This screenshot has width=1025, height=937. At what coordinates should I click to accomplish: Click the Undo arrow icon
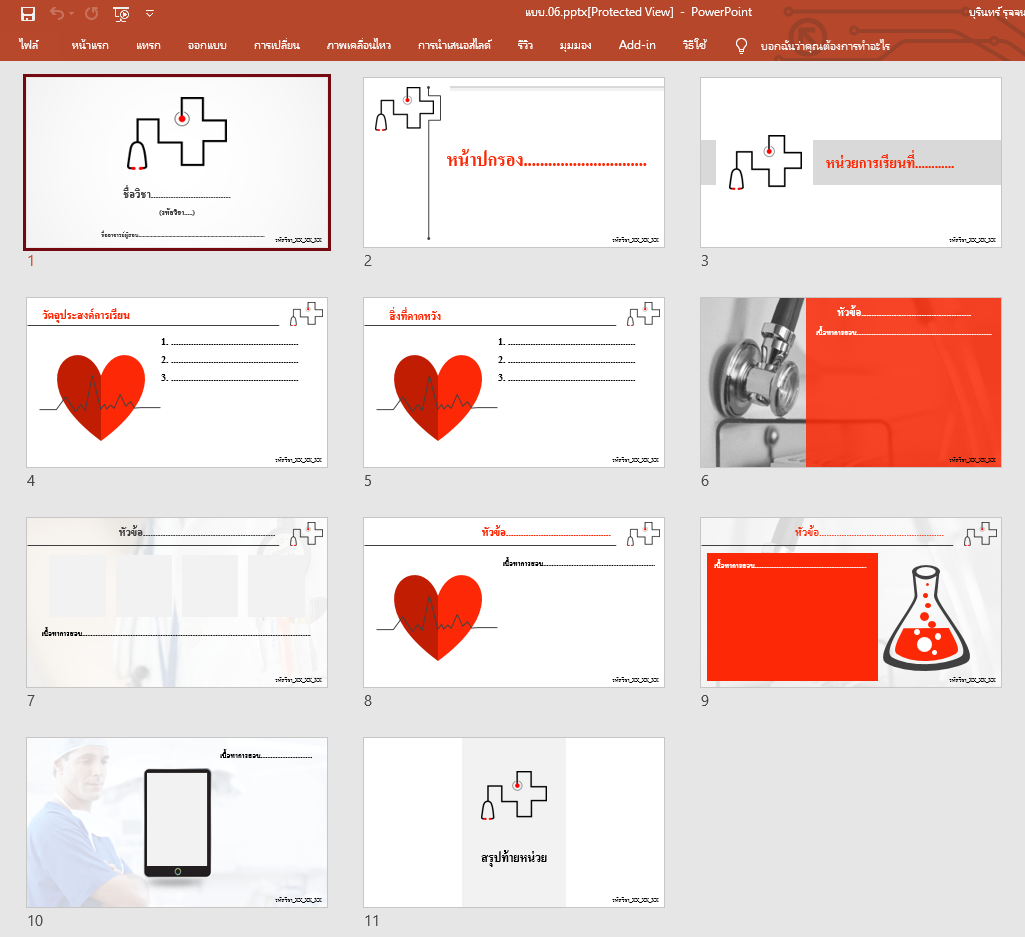56,13
